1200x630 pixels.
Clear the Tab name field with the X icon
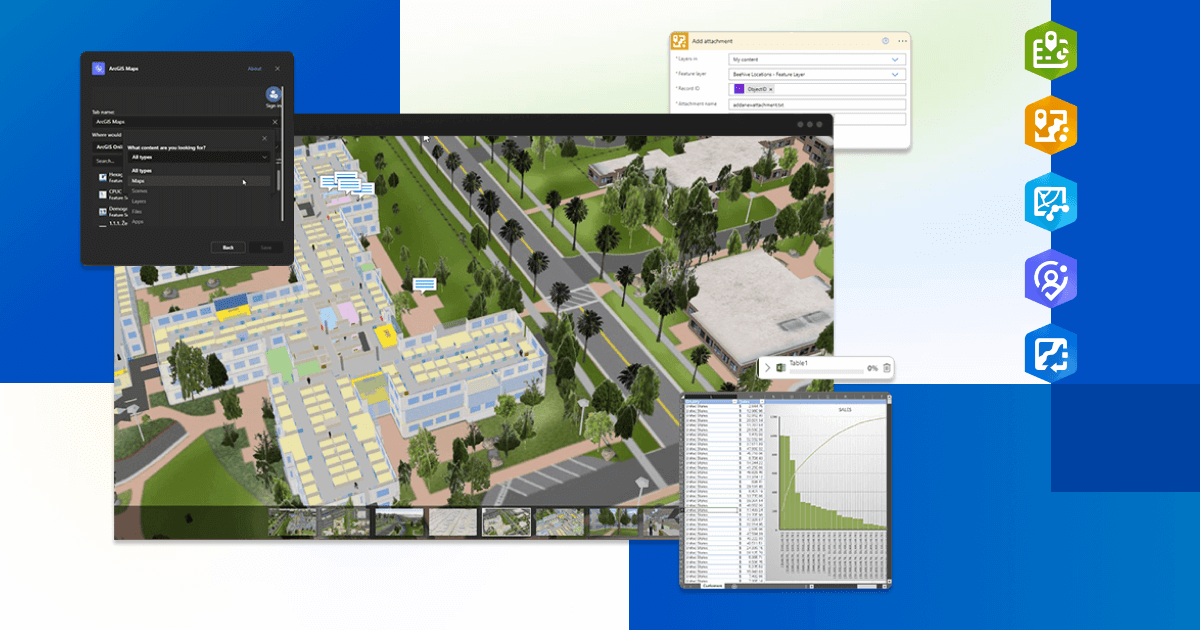pos(275,122)
